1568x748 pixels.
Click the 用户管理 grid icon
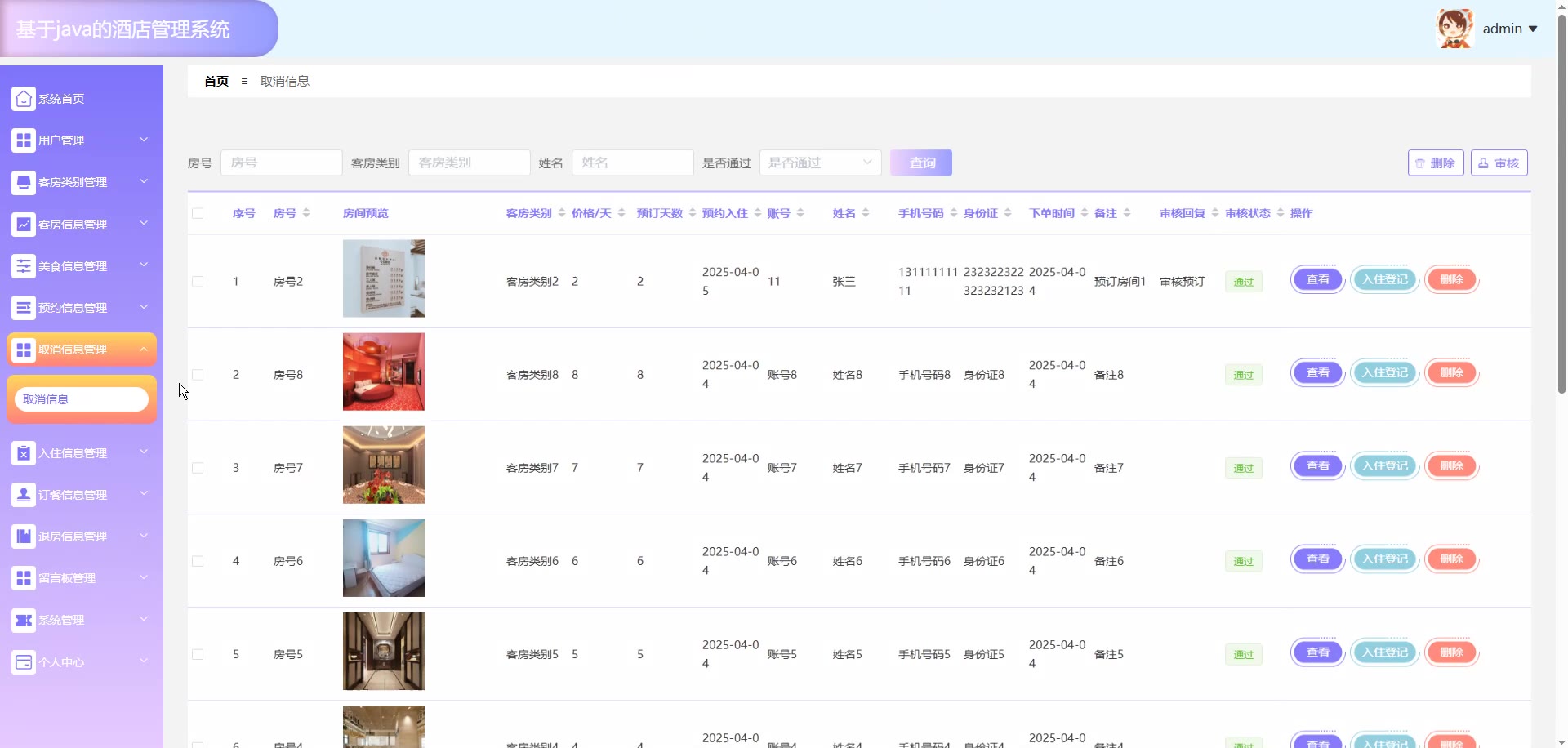[x=24, y=140]
